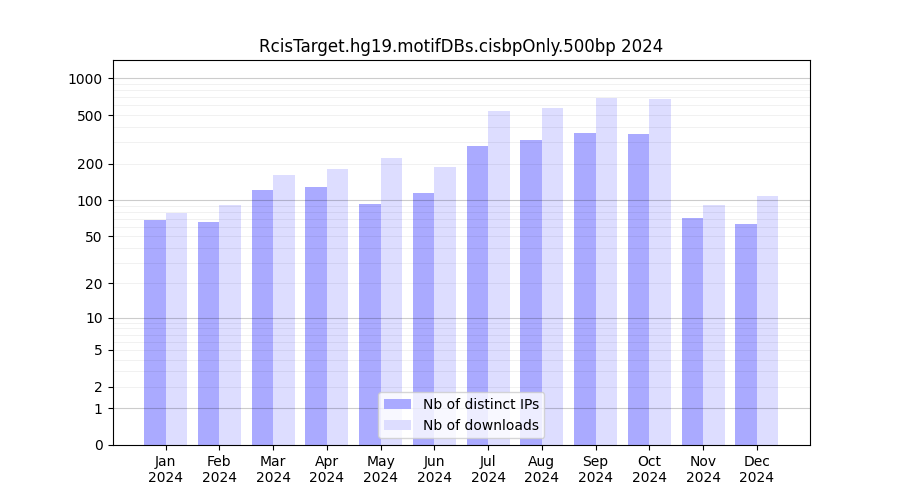Click the Feb 2024 distinct IPs bar
This screenshot has width=900, height=500.
(208, 333)
